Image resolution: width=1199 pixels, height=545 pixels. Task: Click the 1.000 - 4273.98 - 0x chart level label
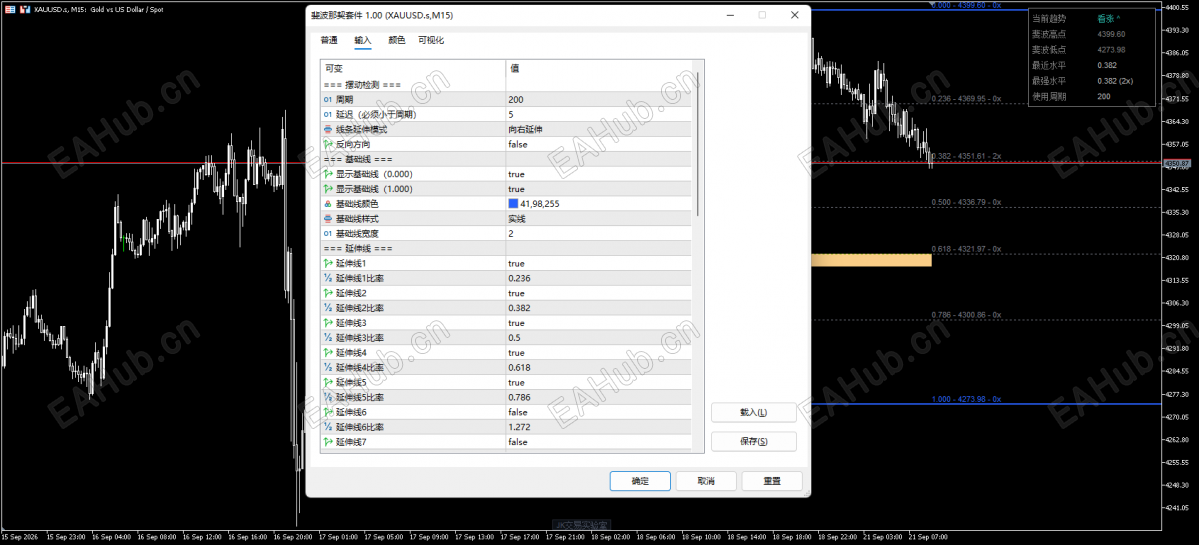[966, 399]
